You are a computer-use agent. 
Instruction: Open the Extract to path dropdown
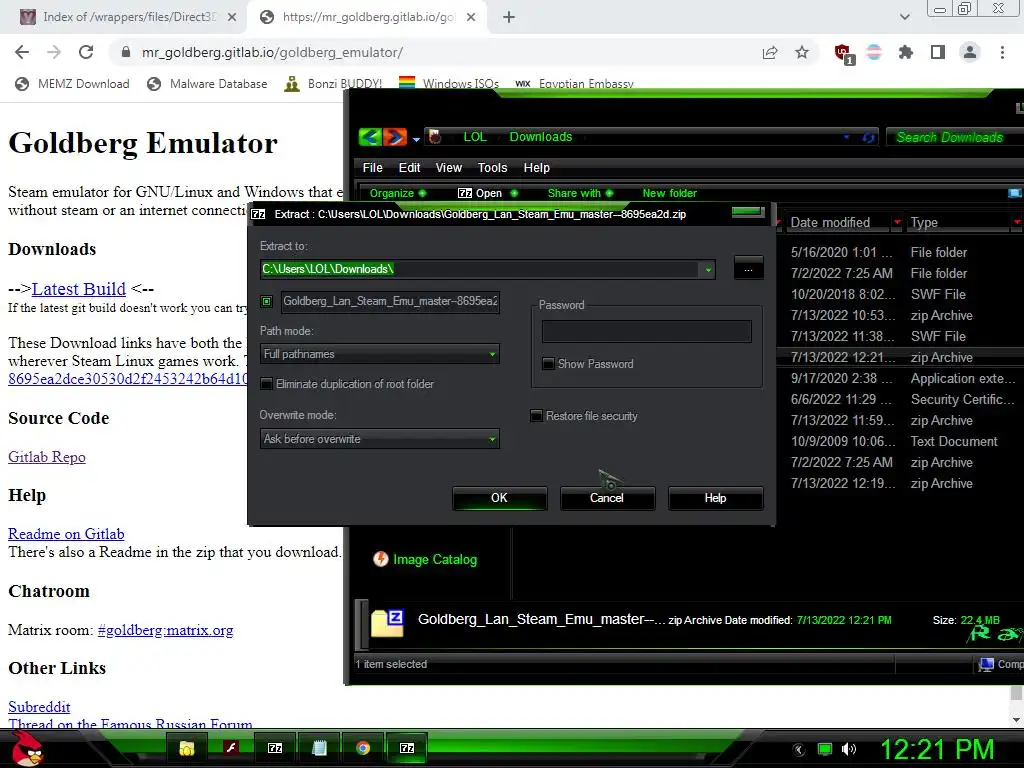tap(708, 270)
